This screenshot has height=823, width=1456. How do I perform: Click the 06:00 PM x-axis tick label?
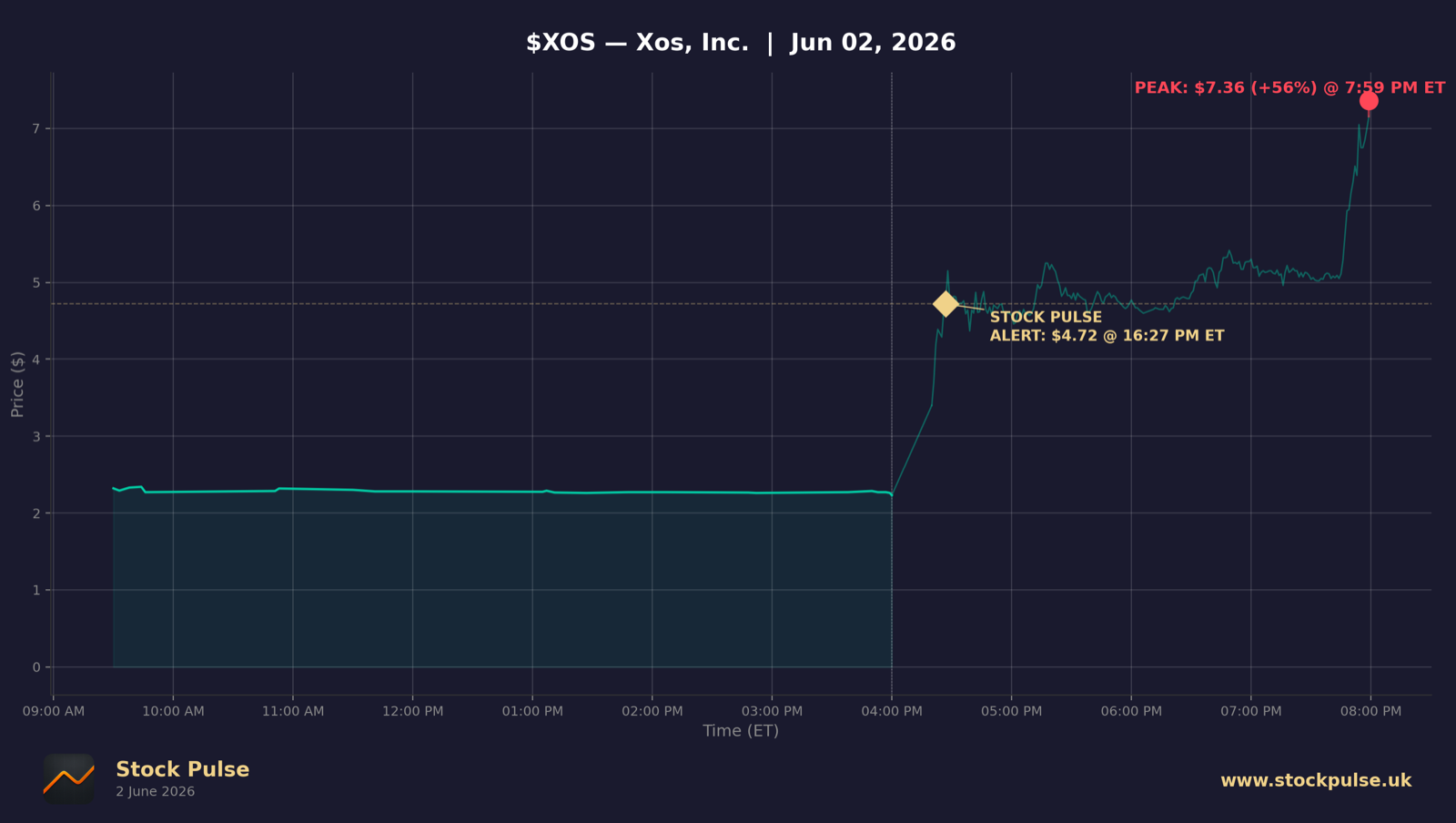[1131, 711]
